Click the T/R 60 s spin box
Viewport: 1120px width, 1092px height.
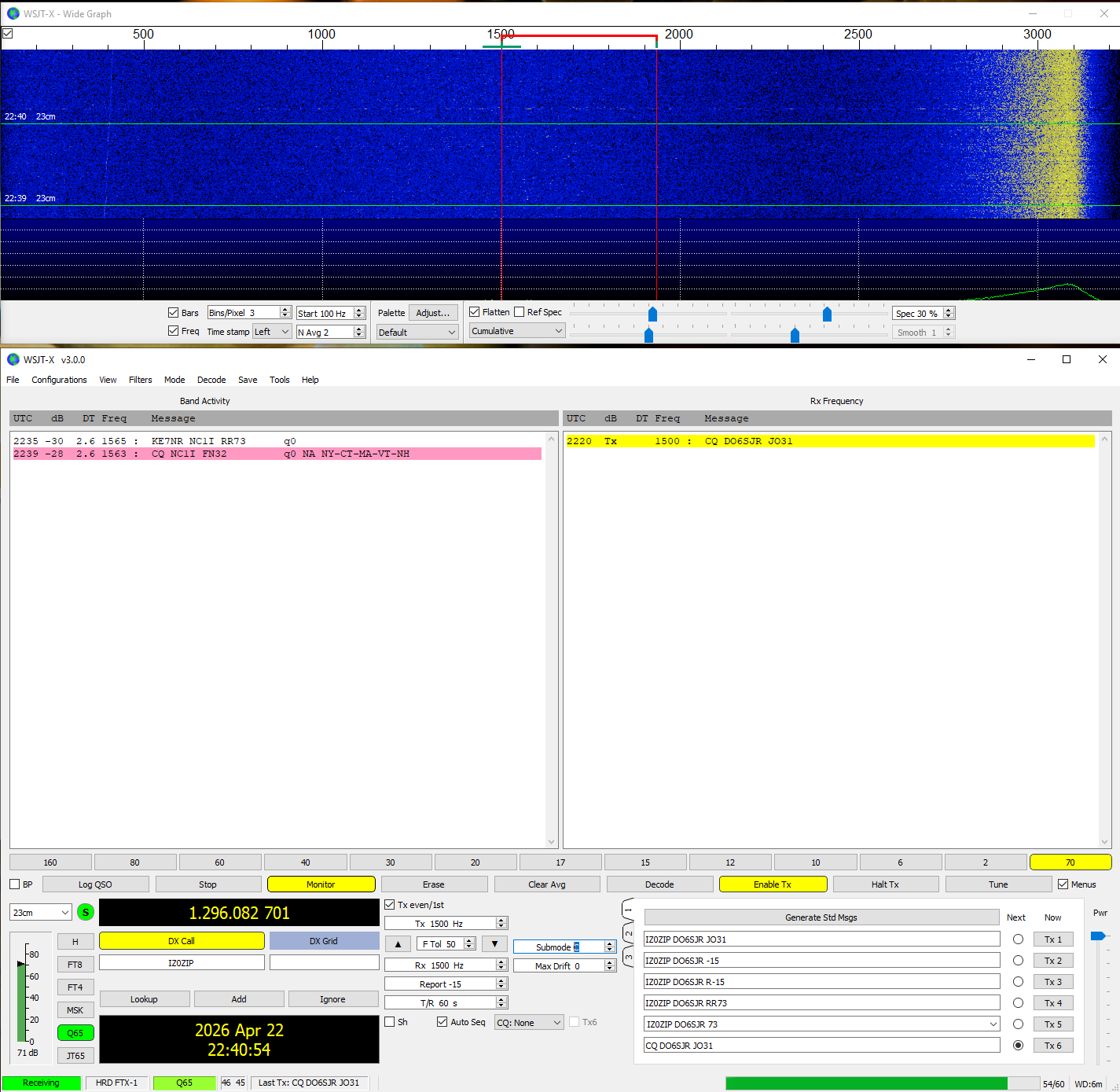[446, 1003]
